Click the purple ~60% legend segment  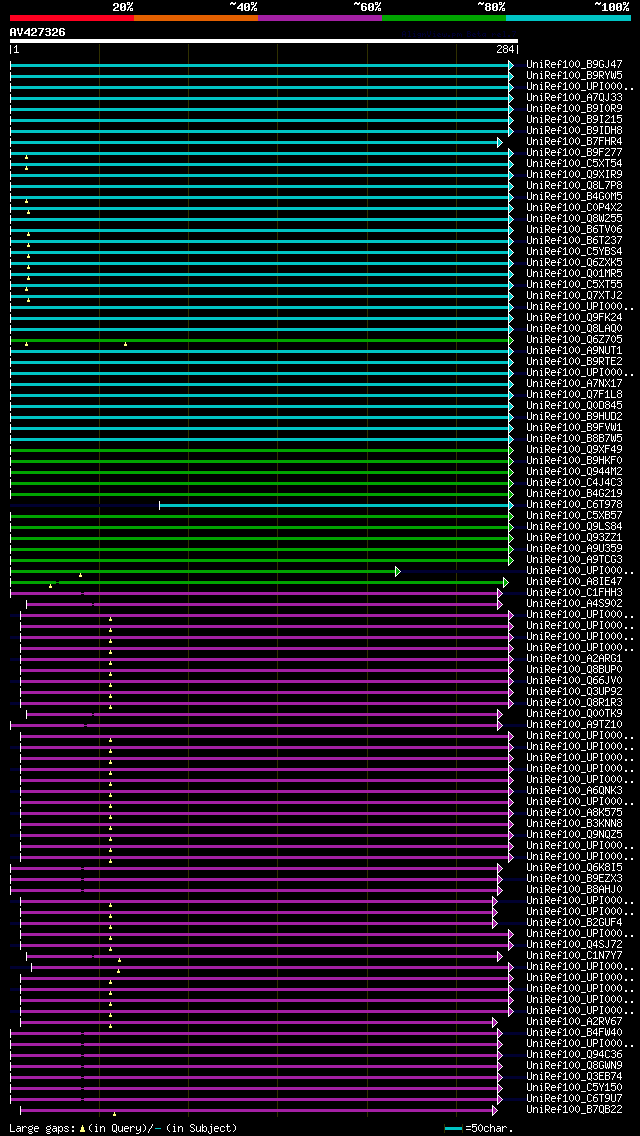click(320, 17)
